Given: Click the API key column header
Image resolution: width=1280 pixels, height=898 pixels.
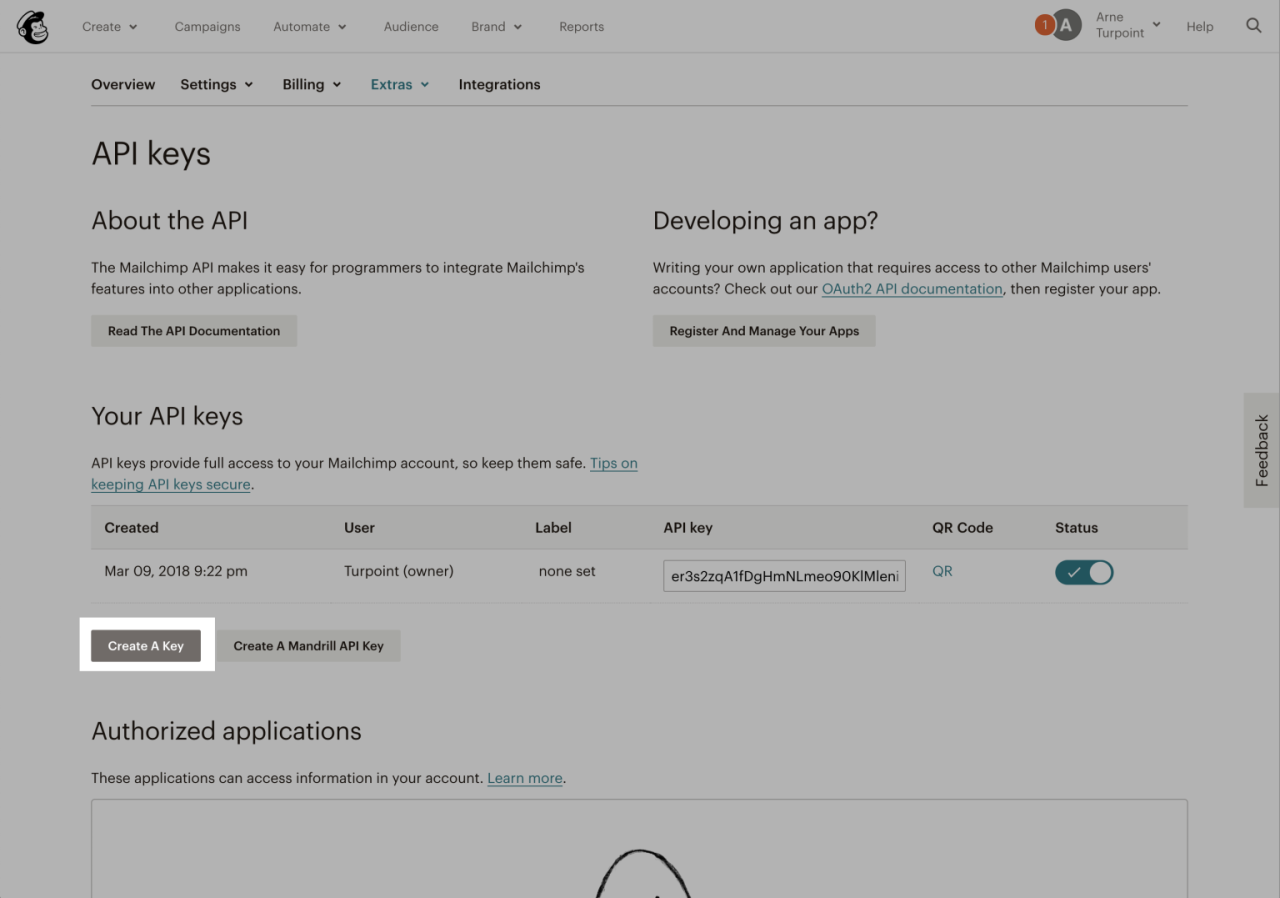Looking at the screenshot, I should tap(688, 528).
